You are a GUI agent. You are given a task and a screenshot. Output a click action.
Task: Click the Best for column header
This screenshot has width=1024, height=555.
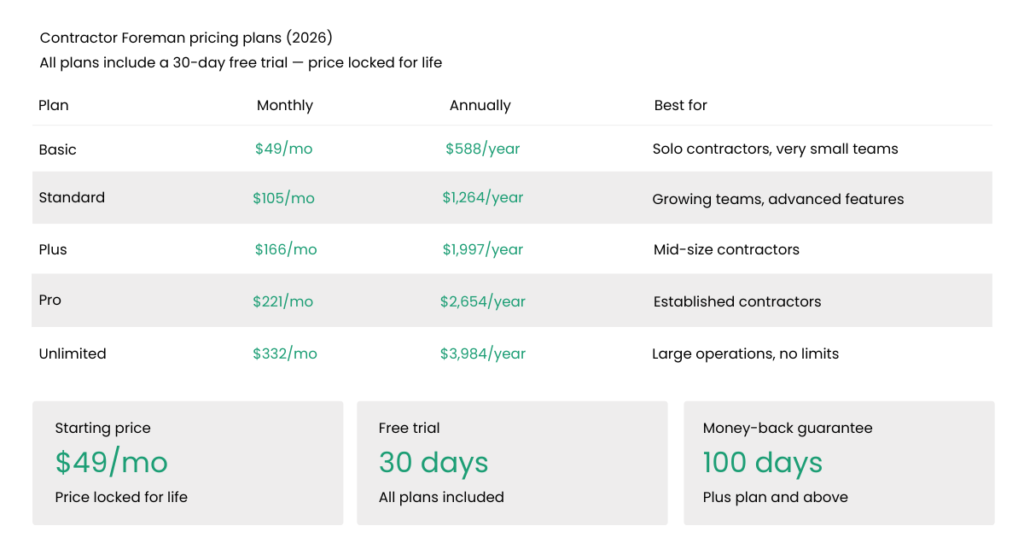pyautogui.click(x=681, y=105)
